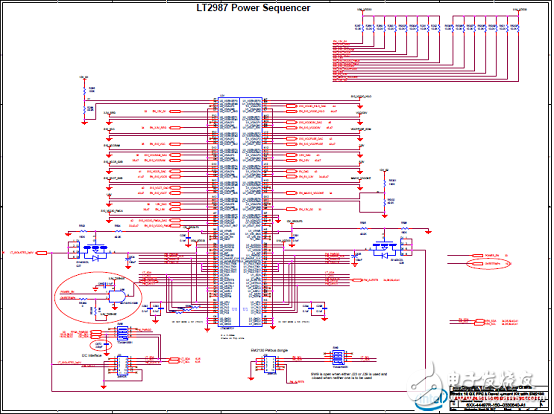Click the PMBus dongle connector symbol
554x414 pixels.
click(271, 364)
